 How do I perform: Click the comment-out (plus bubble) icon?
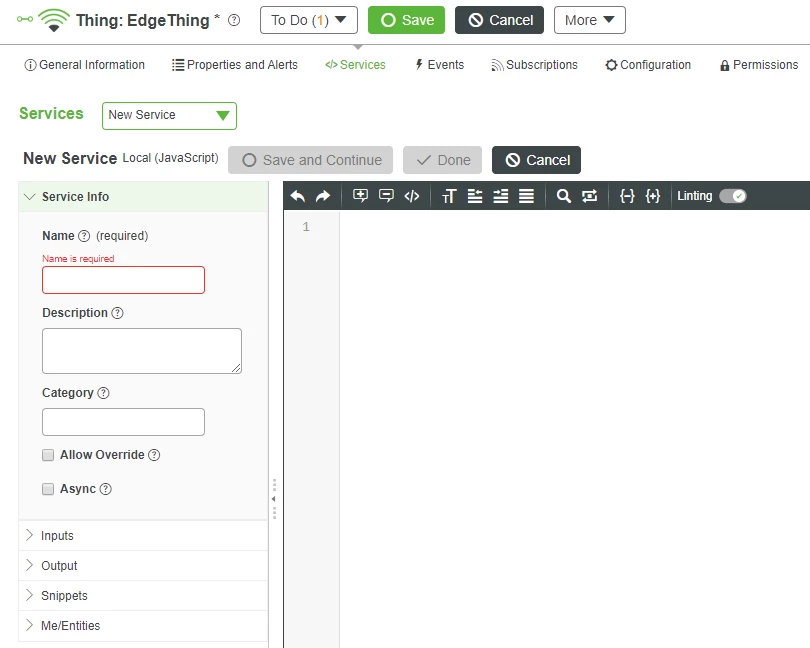[x=361, y=196]
